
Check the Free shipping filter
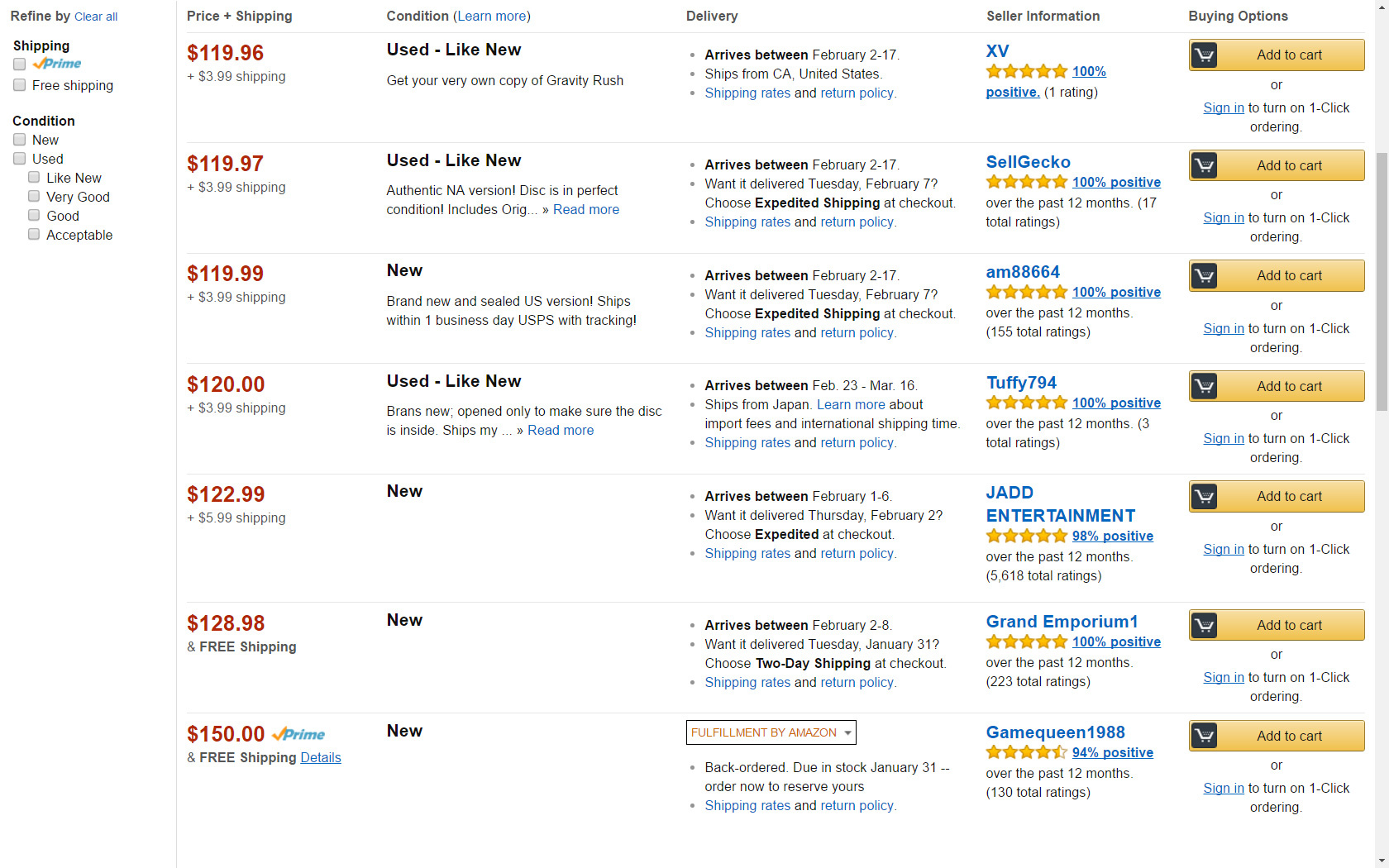coord(19,85)
